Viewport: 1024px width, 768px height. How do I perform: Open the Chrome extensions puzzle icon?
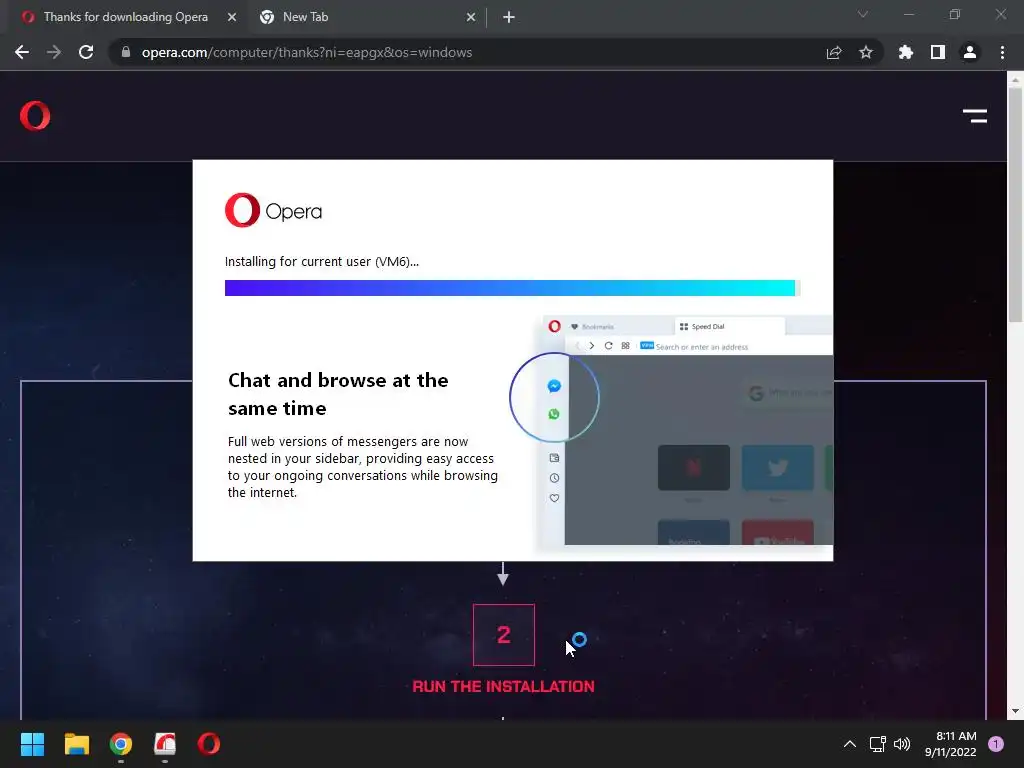(x=906, y=52)
